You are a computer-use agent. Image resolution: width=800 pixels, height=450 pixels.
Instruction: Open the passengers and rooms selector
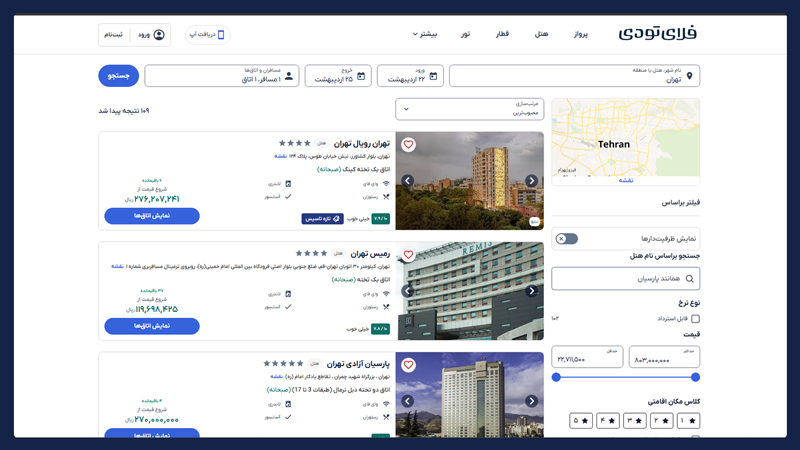(221, 76)
